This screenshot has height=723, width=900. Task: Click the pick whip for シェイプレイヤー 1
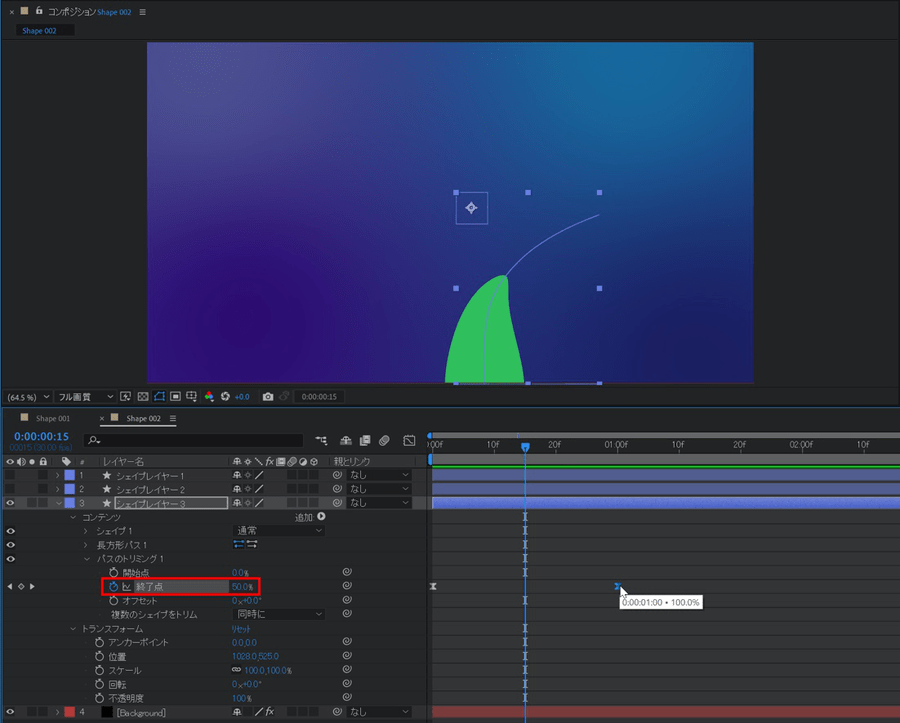coord(337,475)
